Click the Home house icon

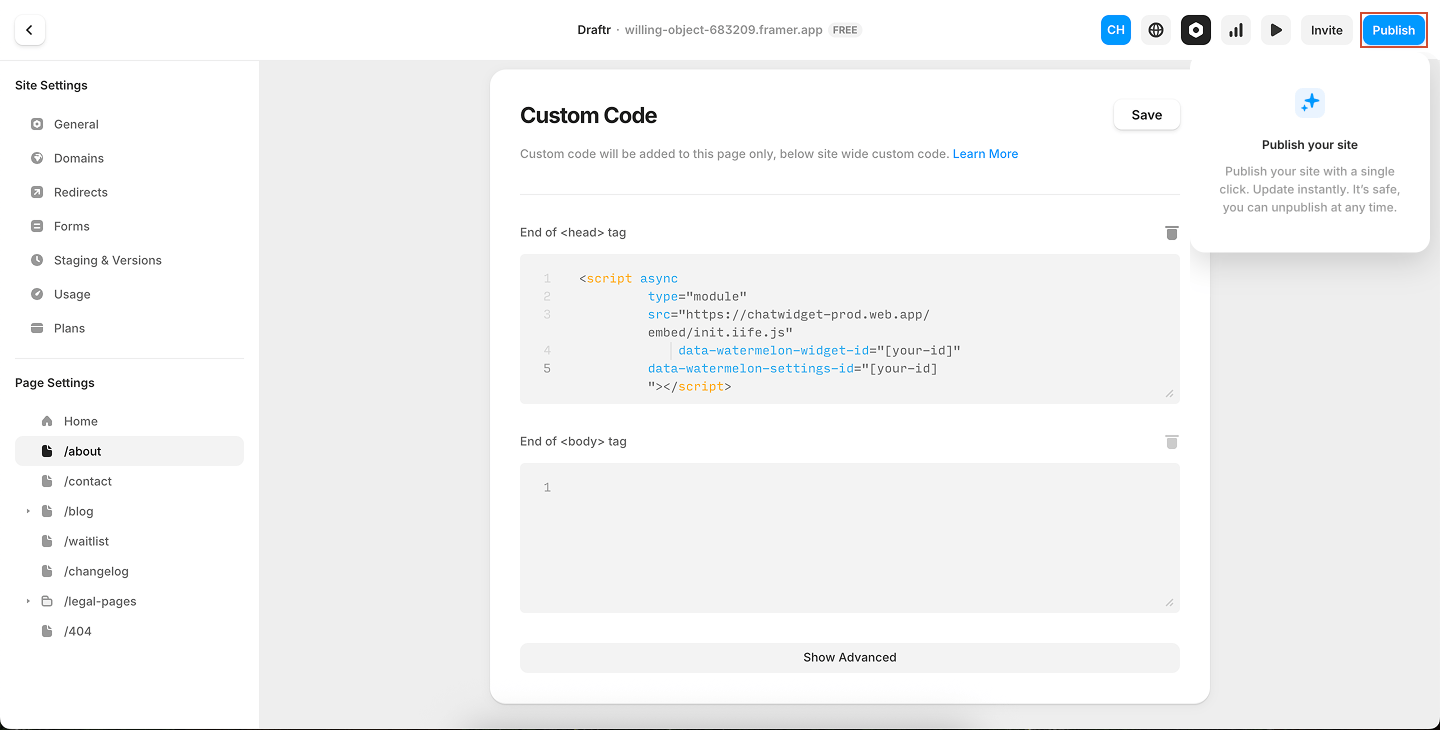pos(47,421)
